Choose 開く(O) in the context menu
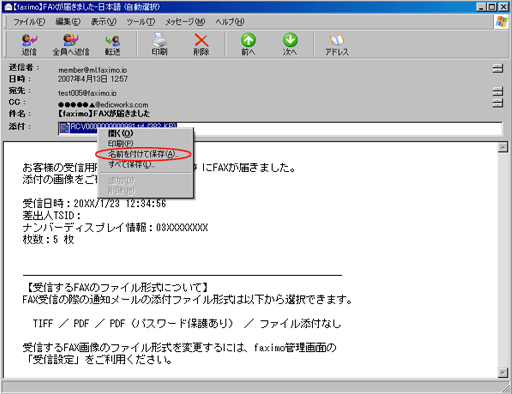This screenshot has height=394, width=512. click(145, 133)
